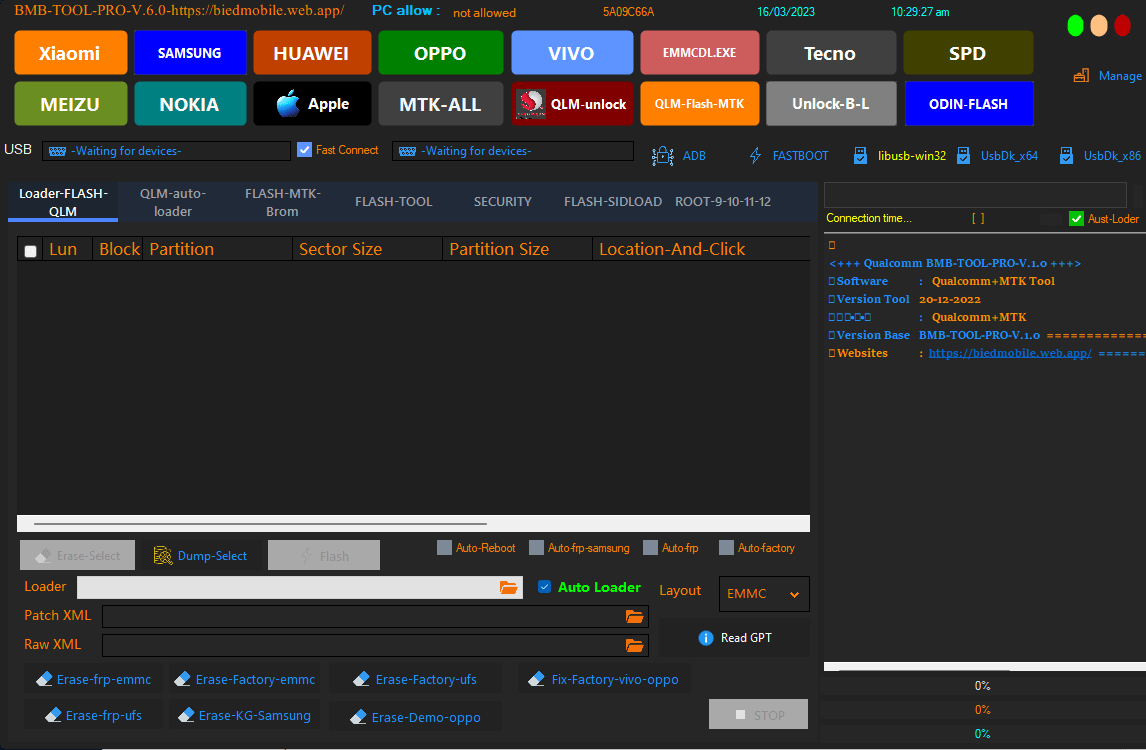Viewport: 1146px width, 750px height.
Task: Run the Erase-KG-Samsung function
Action: 244,715
